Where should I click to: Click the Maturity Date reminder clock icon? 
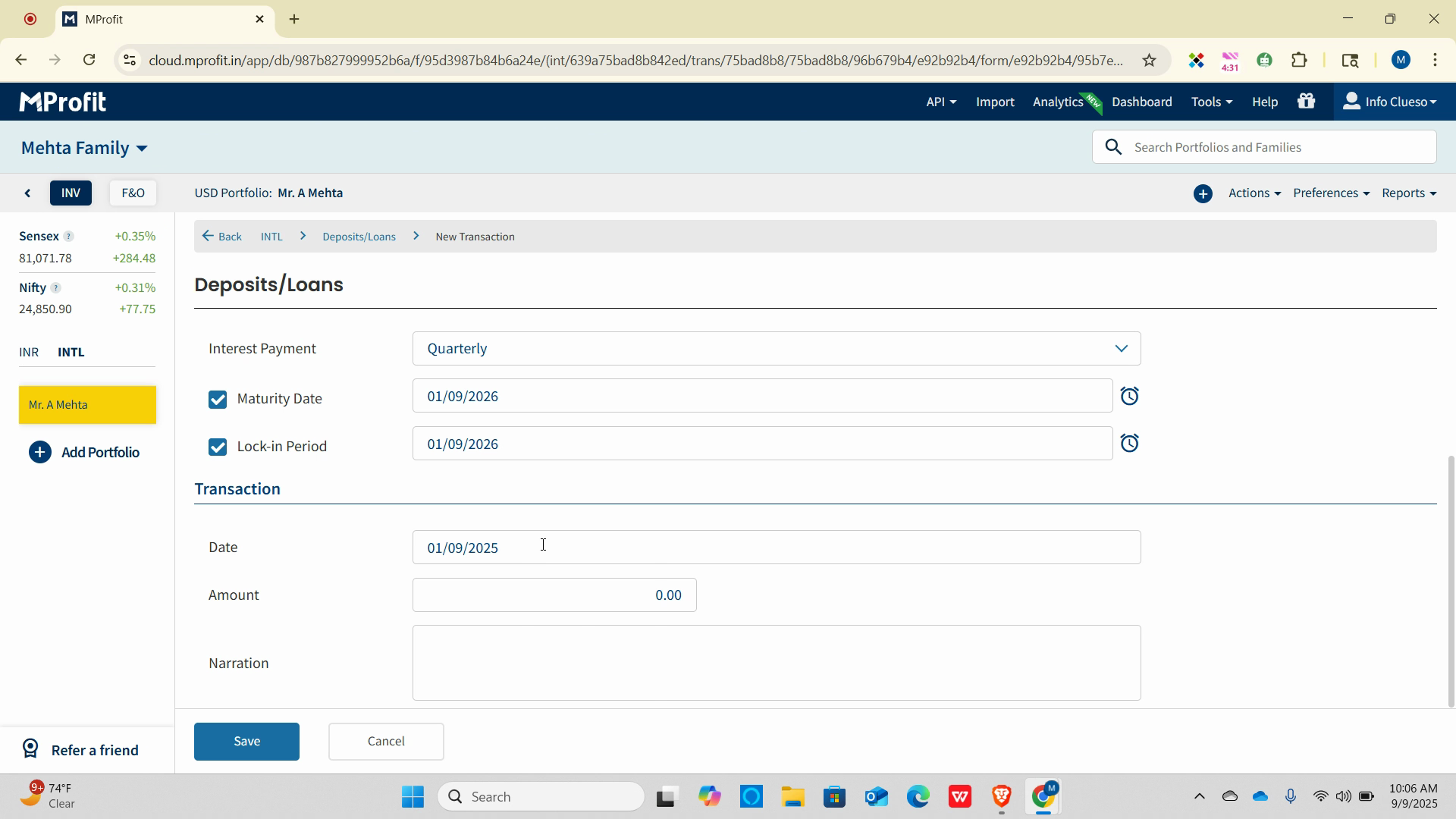[x=1129, y=396]
